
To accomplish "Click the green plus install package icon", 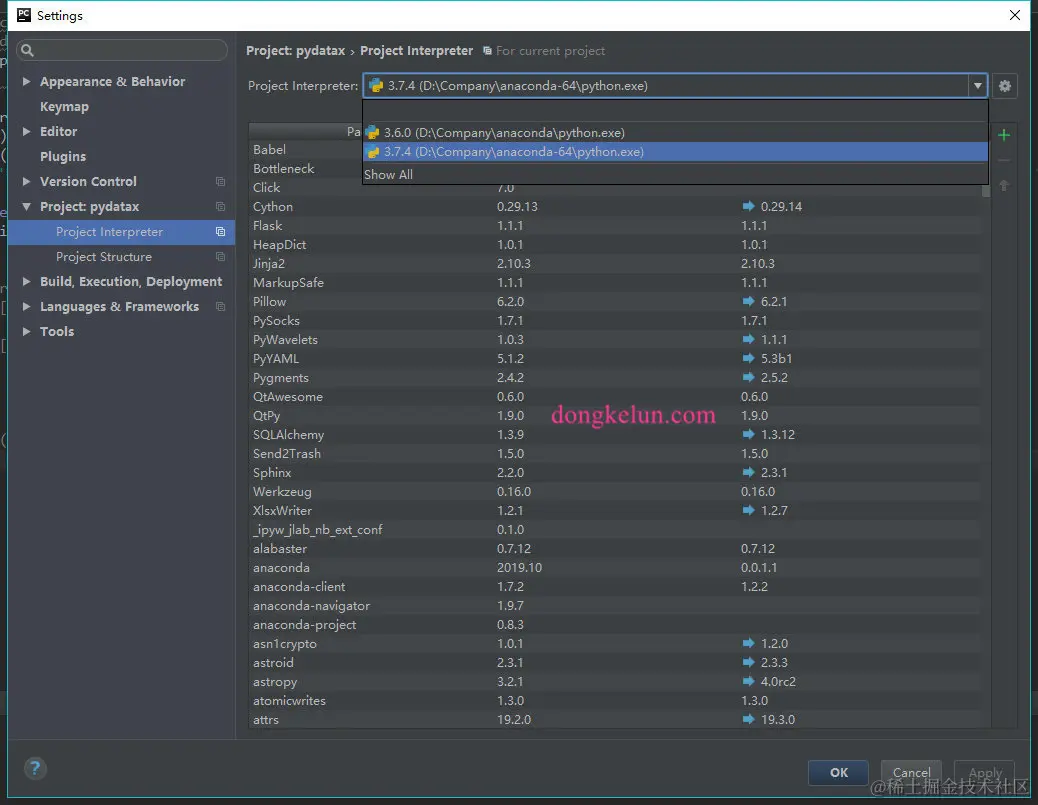I will tap(1004, 135).
